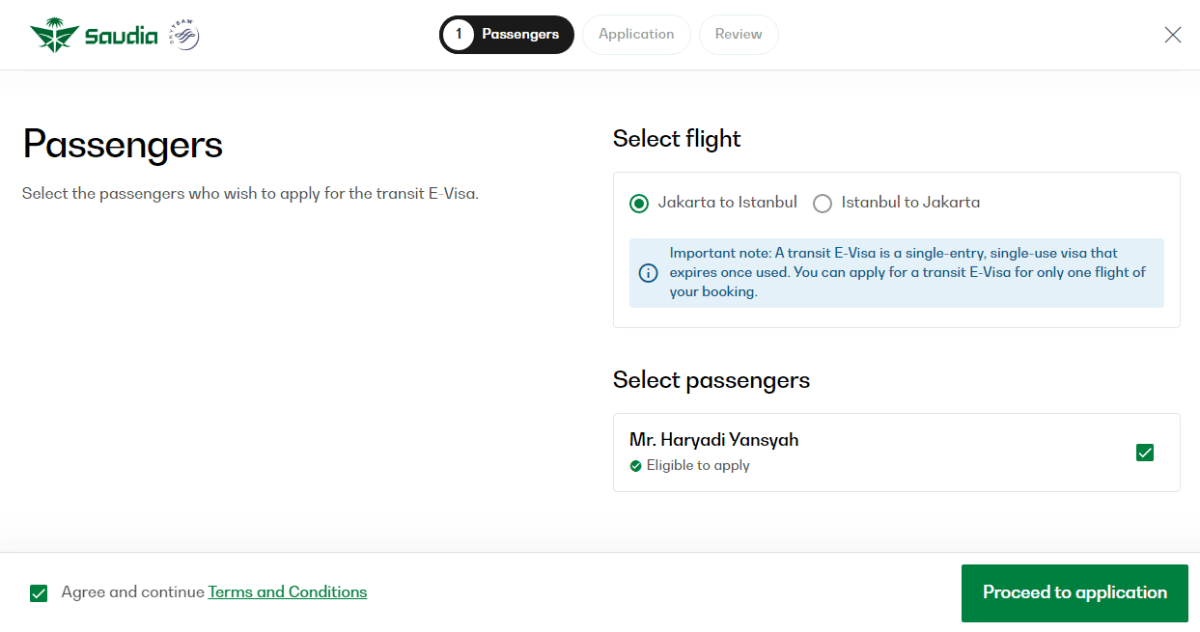
Task: Select the Istanbul to Jakarta flight
Action: pos(823,203)
